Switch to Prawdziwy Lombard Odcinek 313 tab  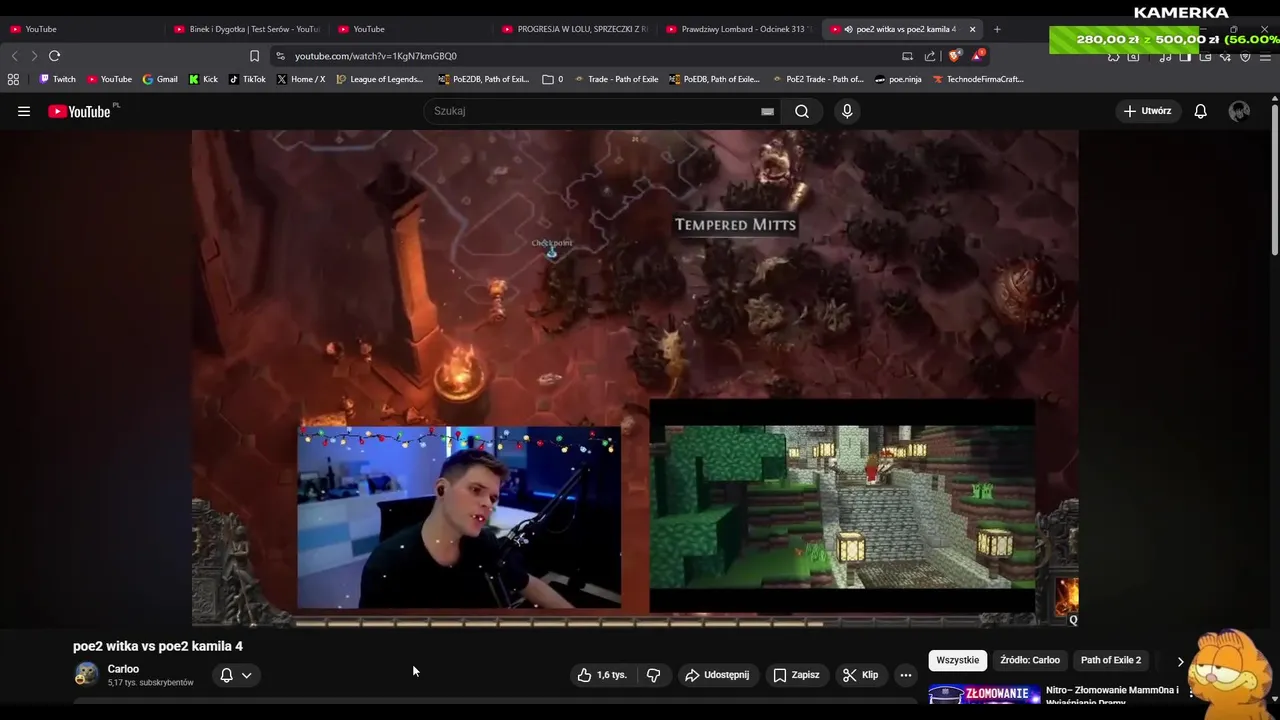[x=738, y=29]
